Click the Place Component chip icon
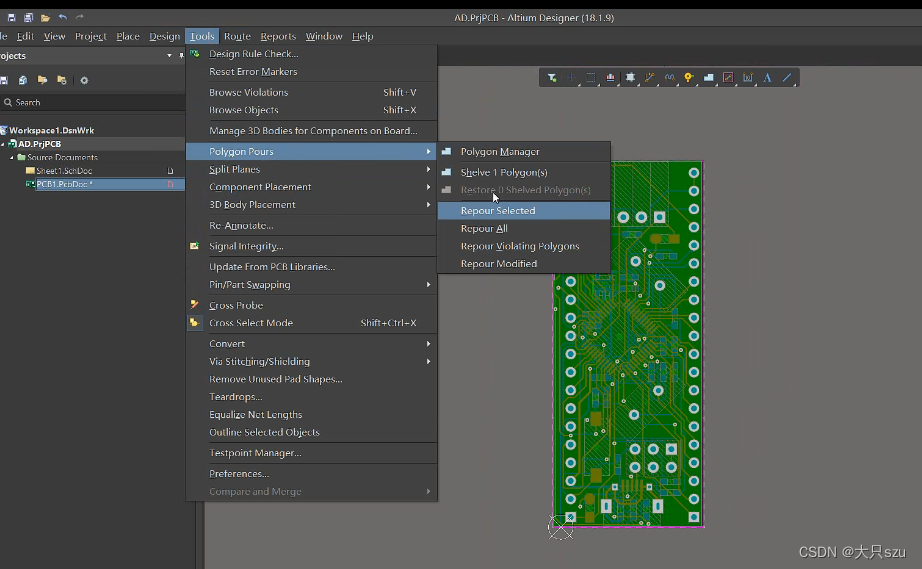 click(x=630, y=77)
